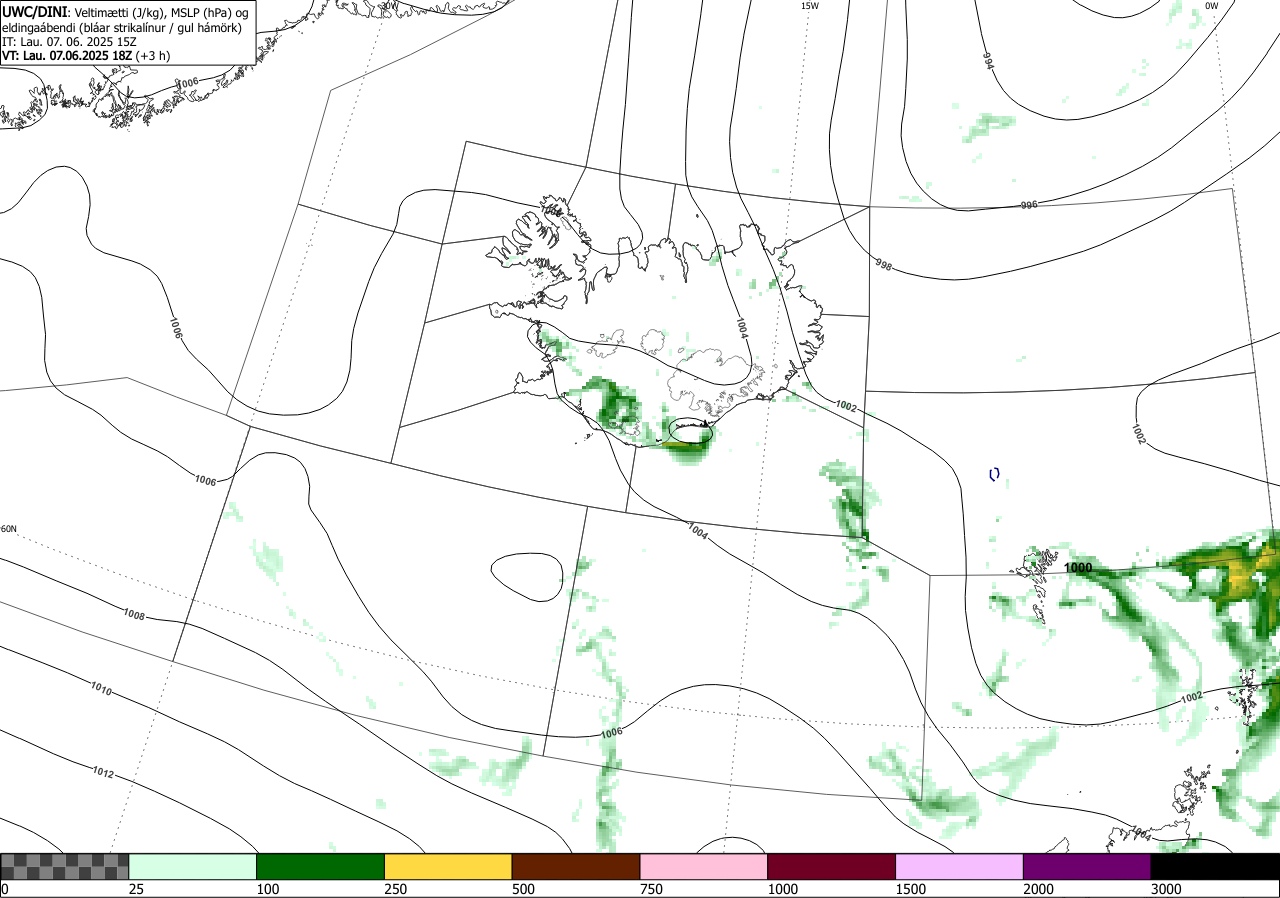Click the '996' isobar label
The width and height of the screenshot is (1280, 898).
[x=1029, y=204]
